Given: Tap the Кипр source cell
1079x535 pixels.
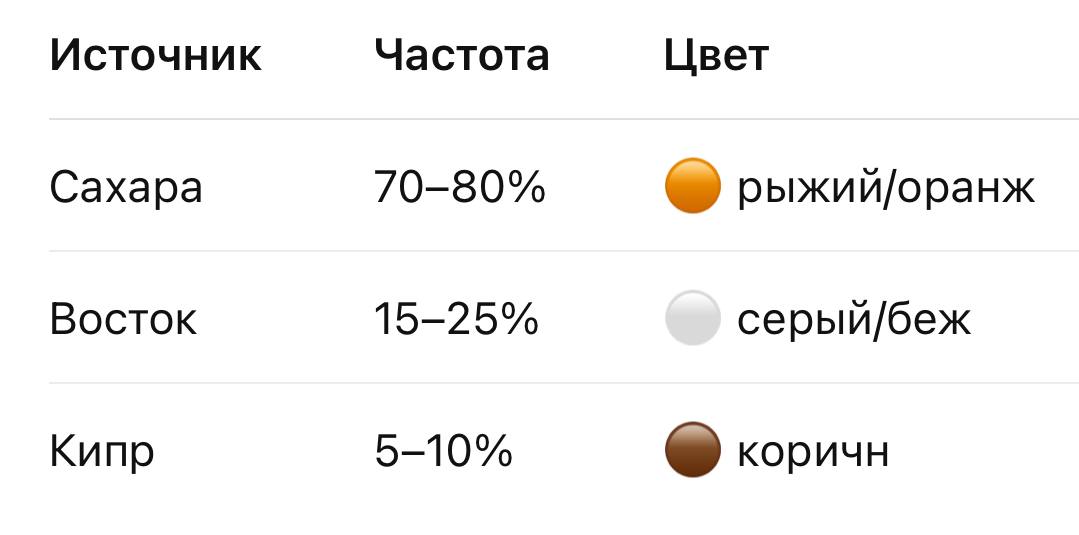Looking at the screenshot, I should coord(102,451).
